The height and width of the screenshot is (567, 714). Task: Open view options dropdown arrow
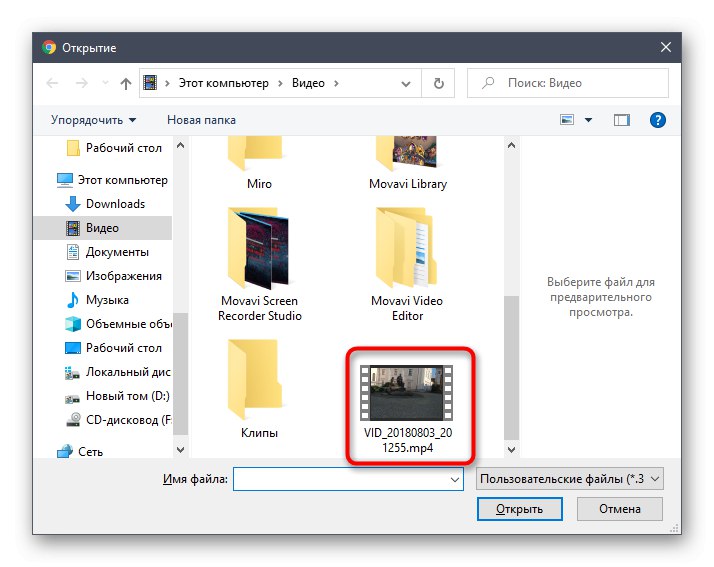pyautogui.click(x=588, y=120)
